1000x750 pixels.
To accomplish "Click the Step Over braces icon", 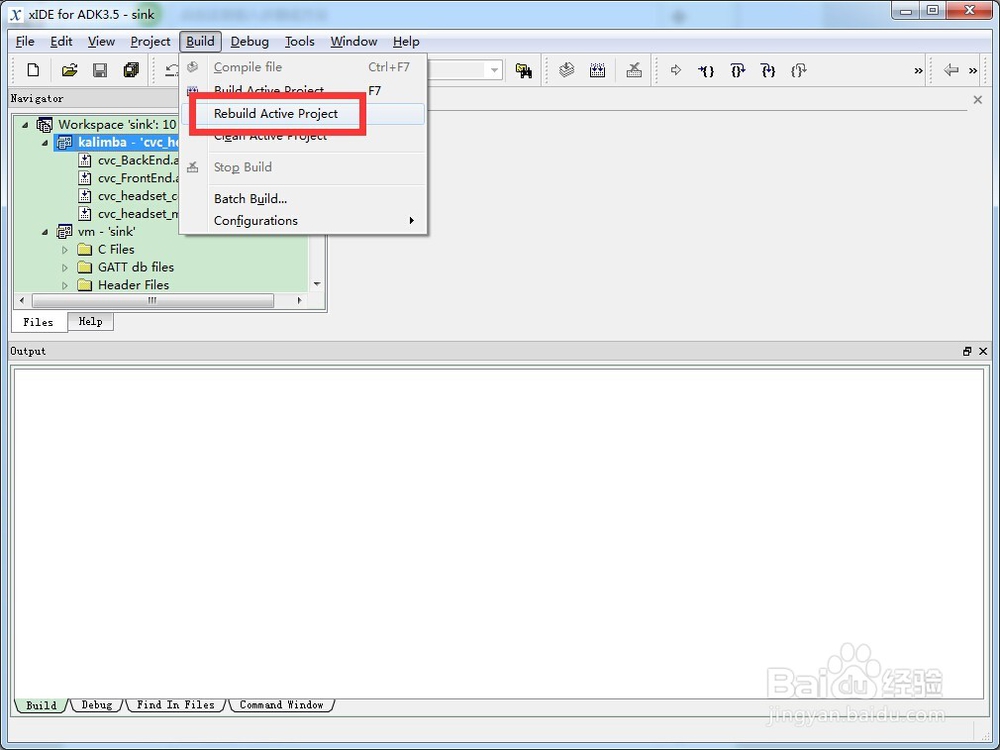I will pyautogui.click(x=737, y=70).
